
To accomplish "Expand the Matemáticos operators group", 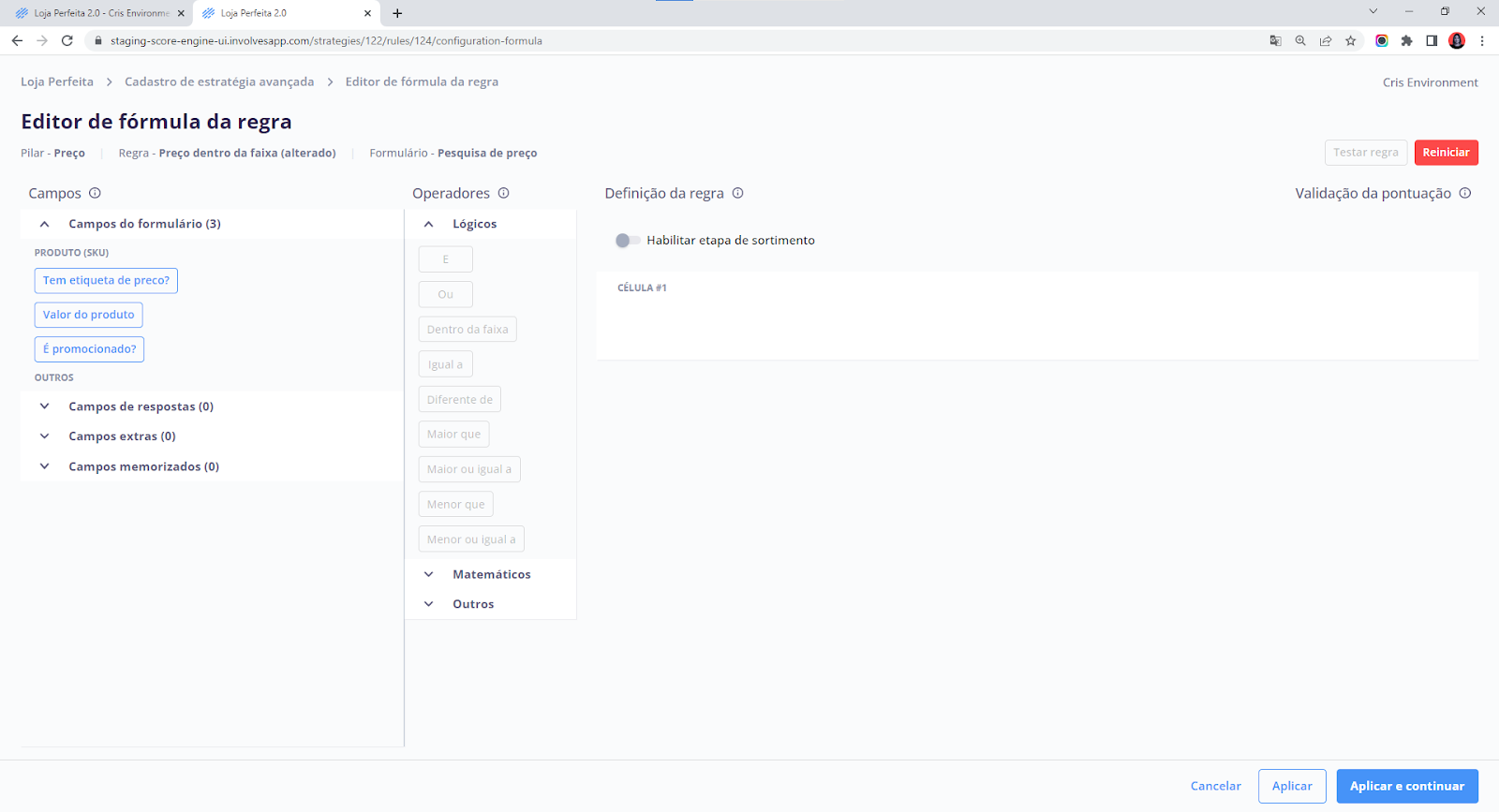I will pos(428,574).
